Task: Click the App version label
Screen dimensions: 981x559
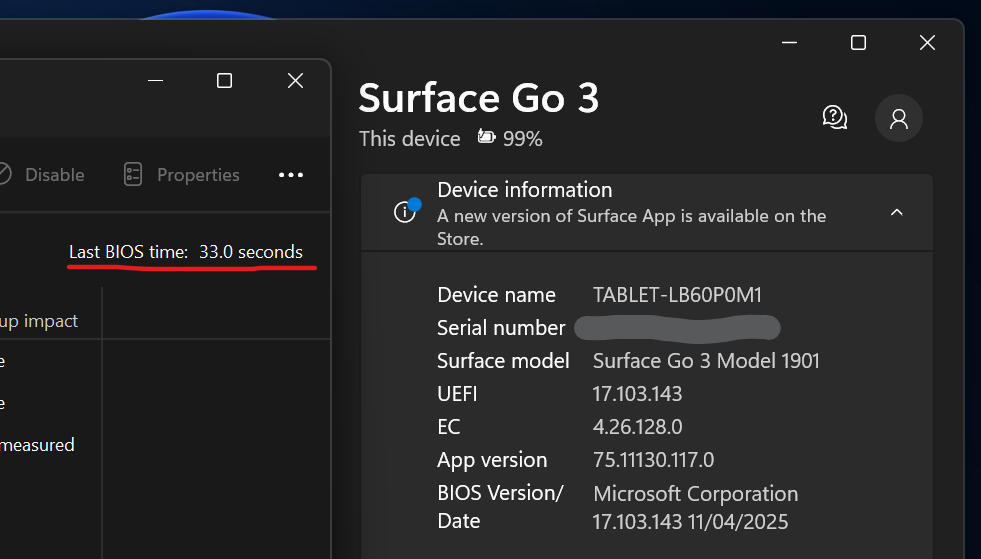Action: (x=492, y=460)
